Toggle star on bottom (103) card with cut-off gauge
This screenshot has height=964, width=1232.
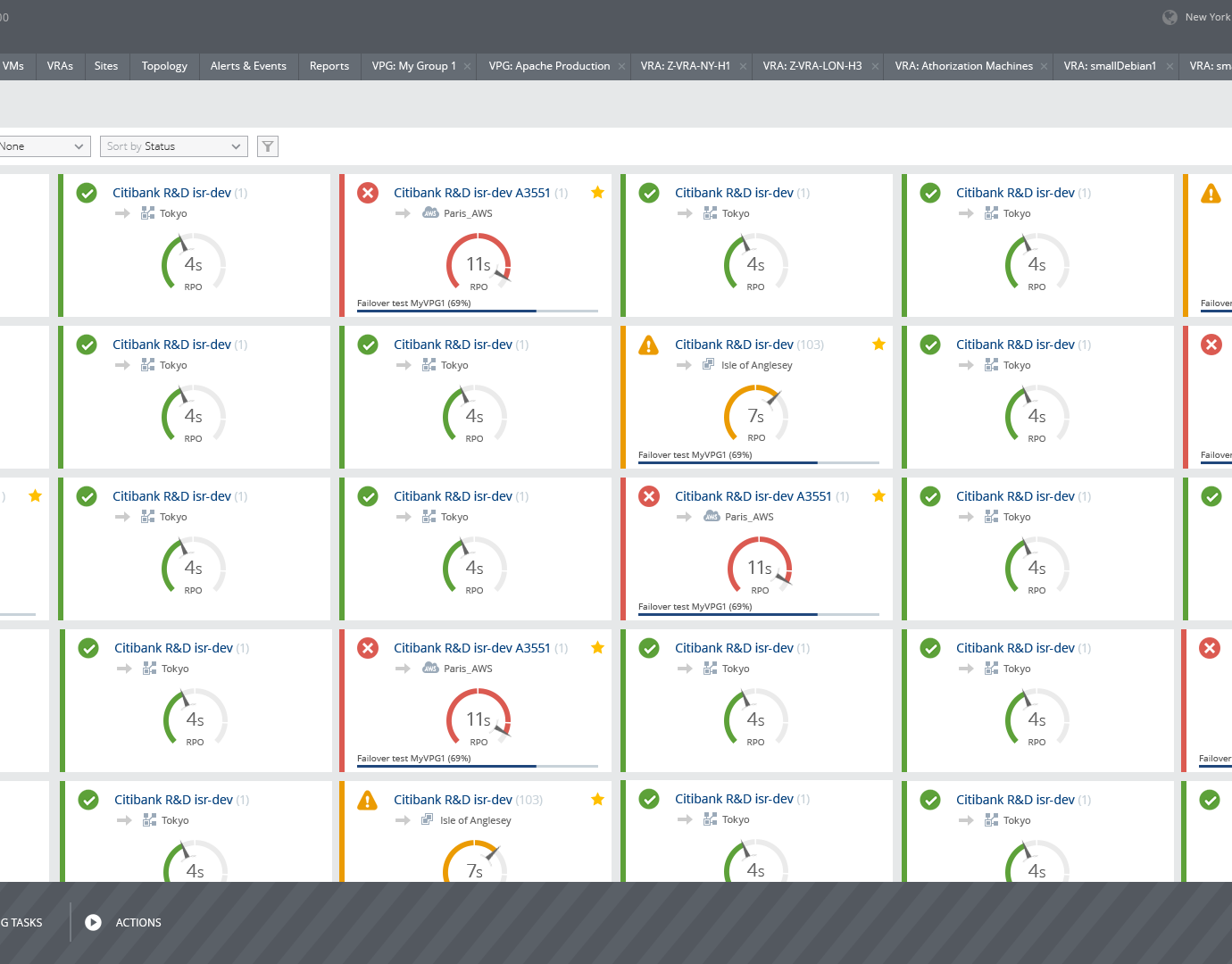click(x=598, y=799)
